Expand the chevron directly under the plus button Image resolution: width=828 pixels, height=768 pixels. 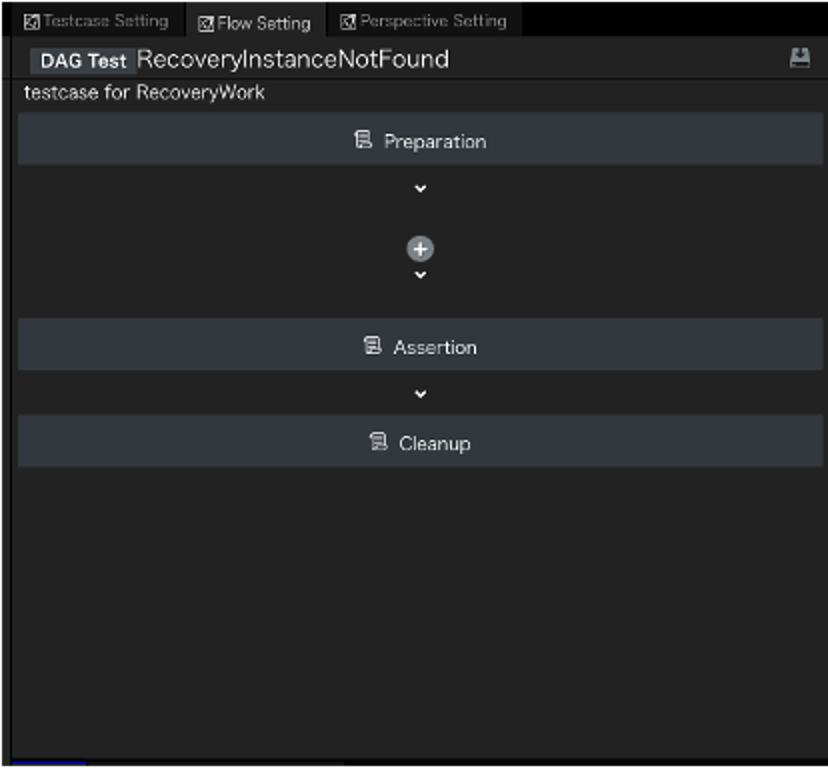[x=420, y=275]
